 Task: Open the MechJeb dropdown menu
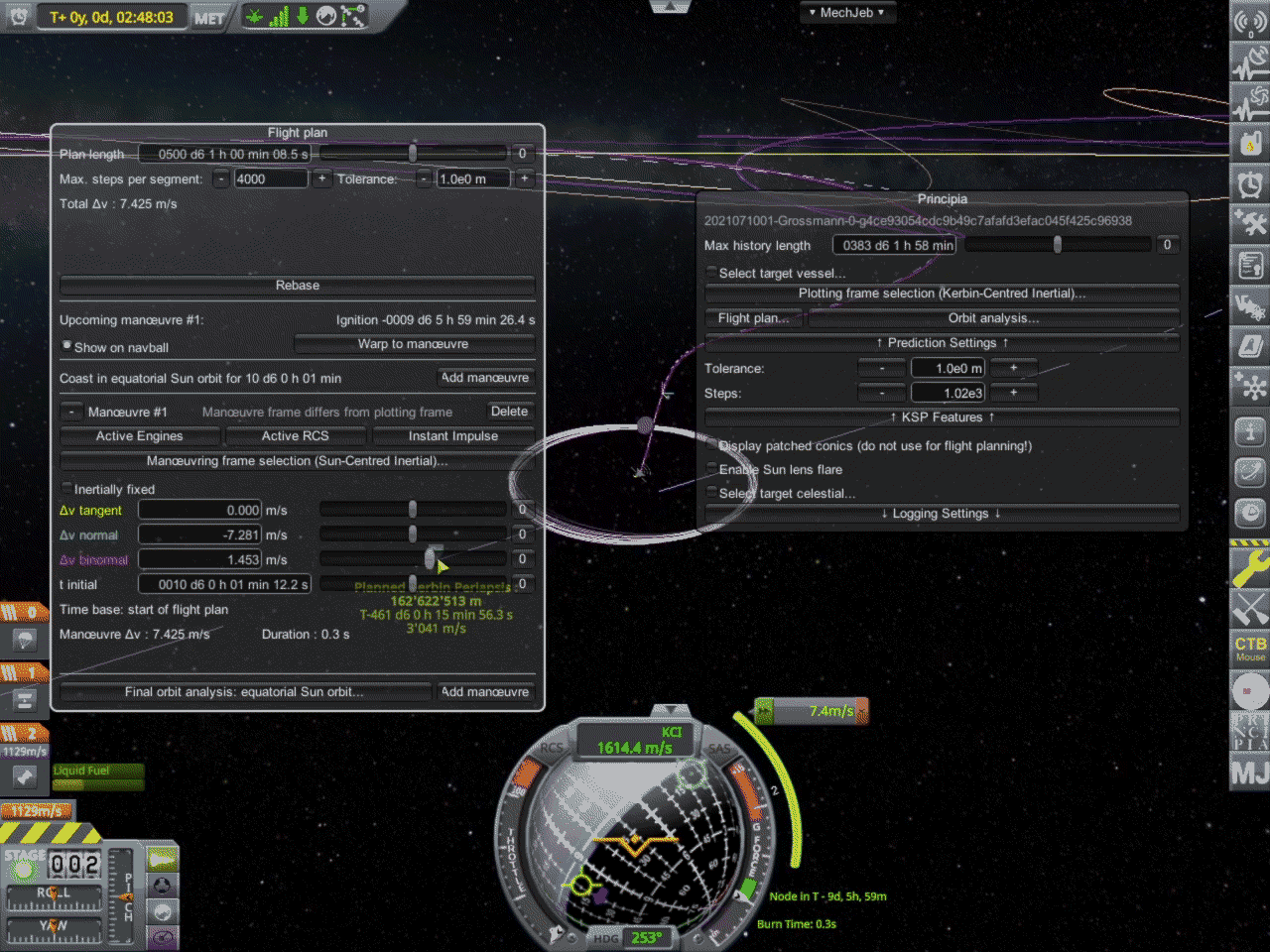point(848,12)
